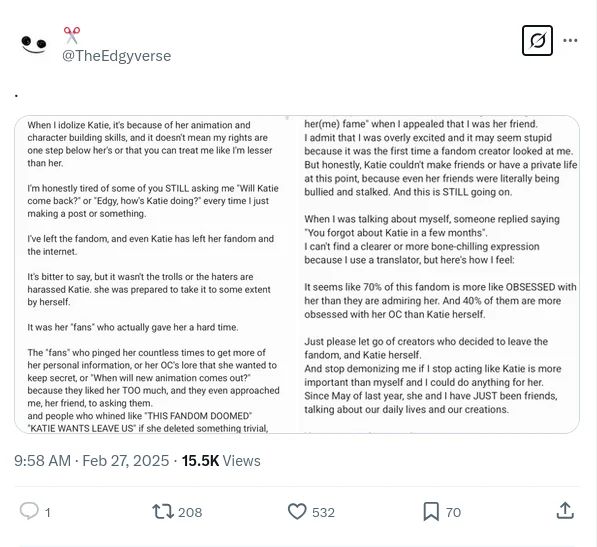597x547 pixels.
Task: Click the 9:58 AM timestamp
Action: pyautogui.click(x=43, y=461)
